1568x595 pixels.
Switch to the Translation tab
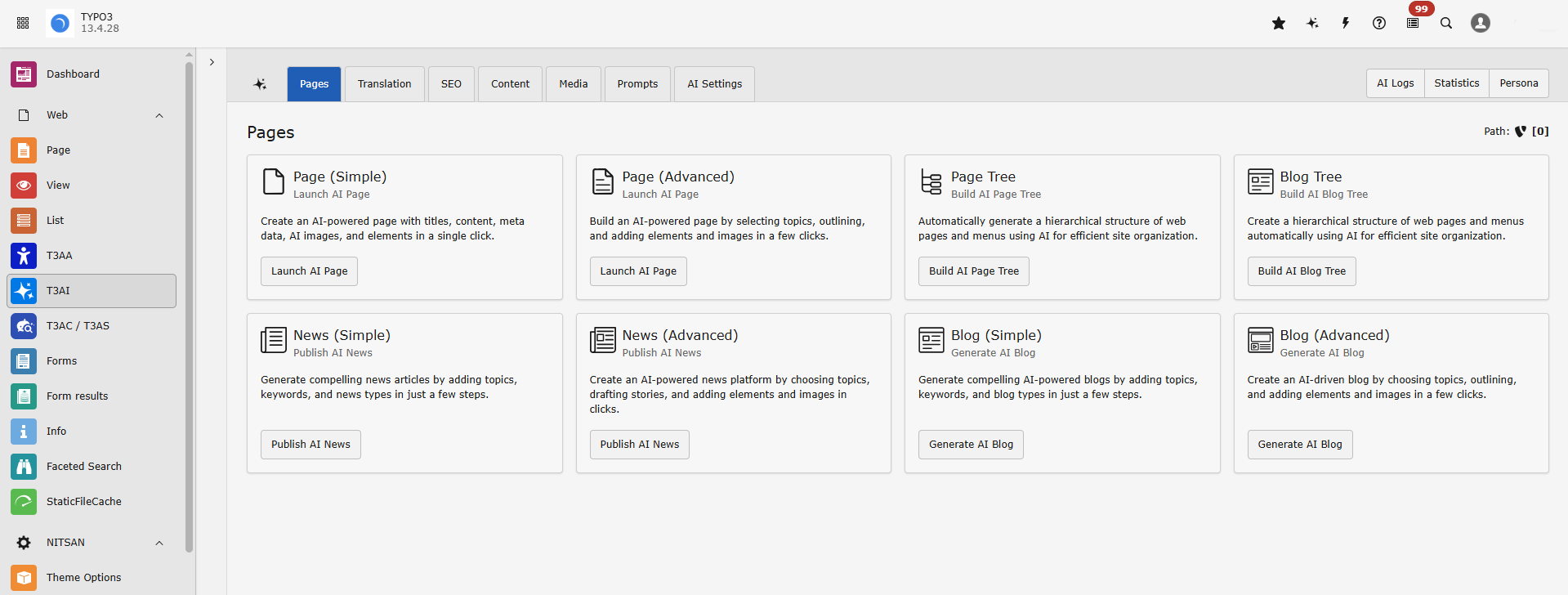tap(385, 84)
